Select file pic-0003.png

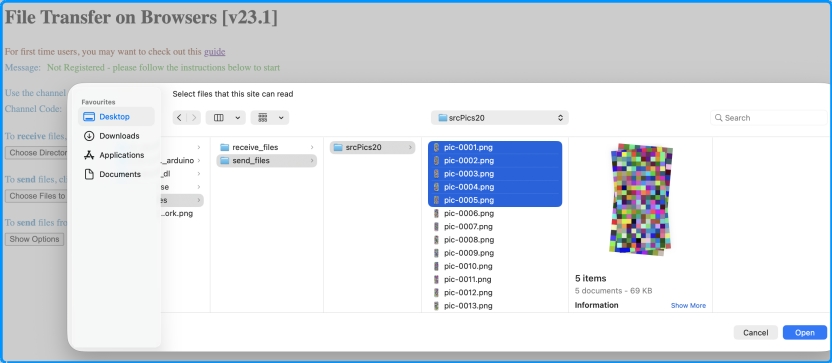click(495, 174)
